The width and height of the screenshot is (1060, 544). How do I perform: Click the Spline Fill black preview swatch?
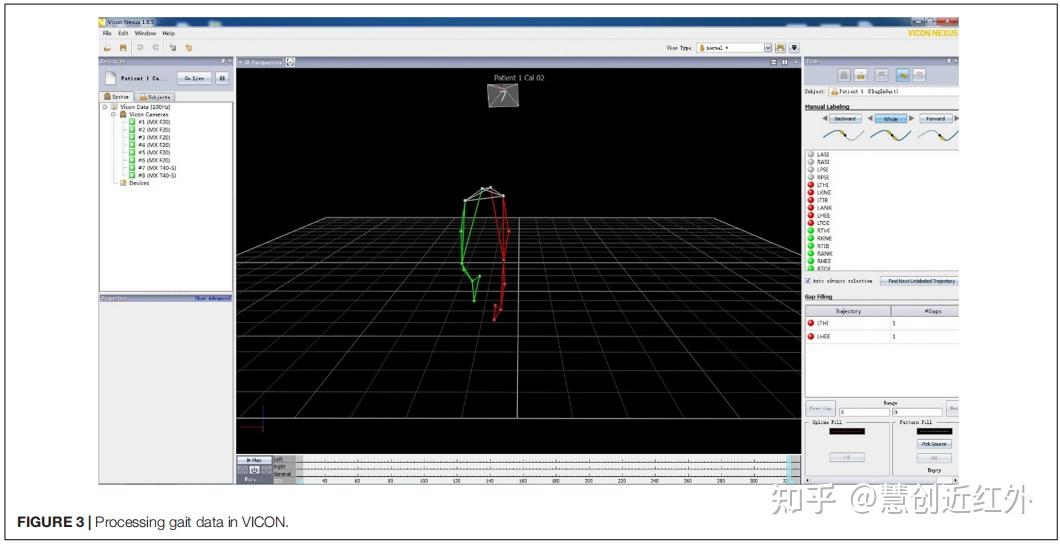(846, 431)
